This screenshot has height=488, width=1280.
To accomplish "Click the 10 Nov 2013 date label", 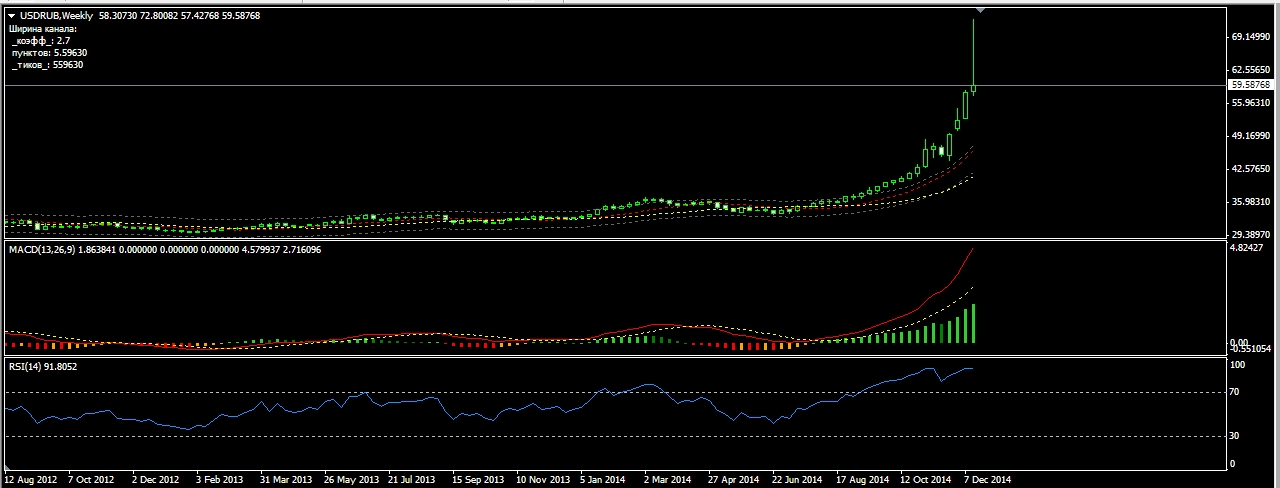I will pyautogui.click(x=543, y=480).
